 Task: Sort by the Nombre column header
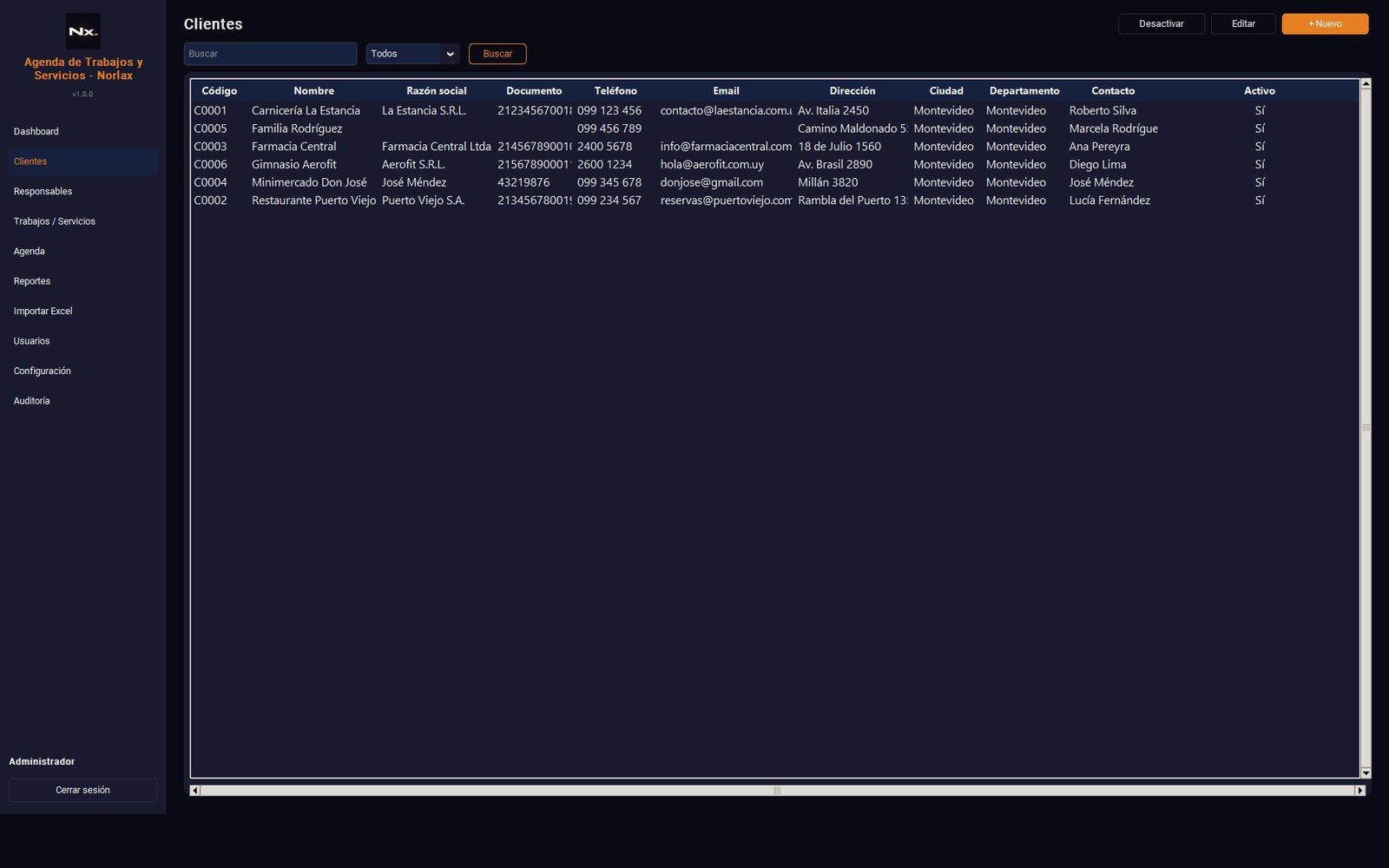pyautogui.click(x=313, y=90)
